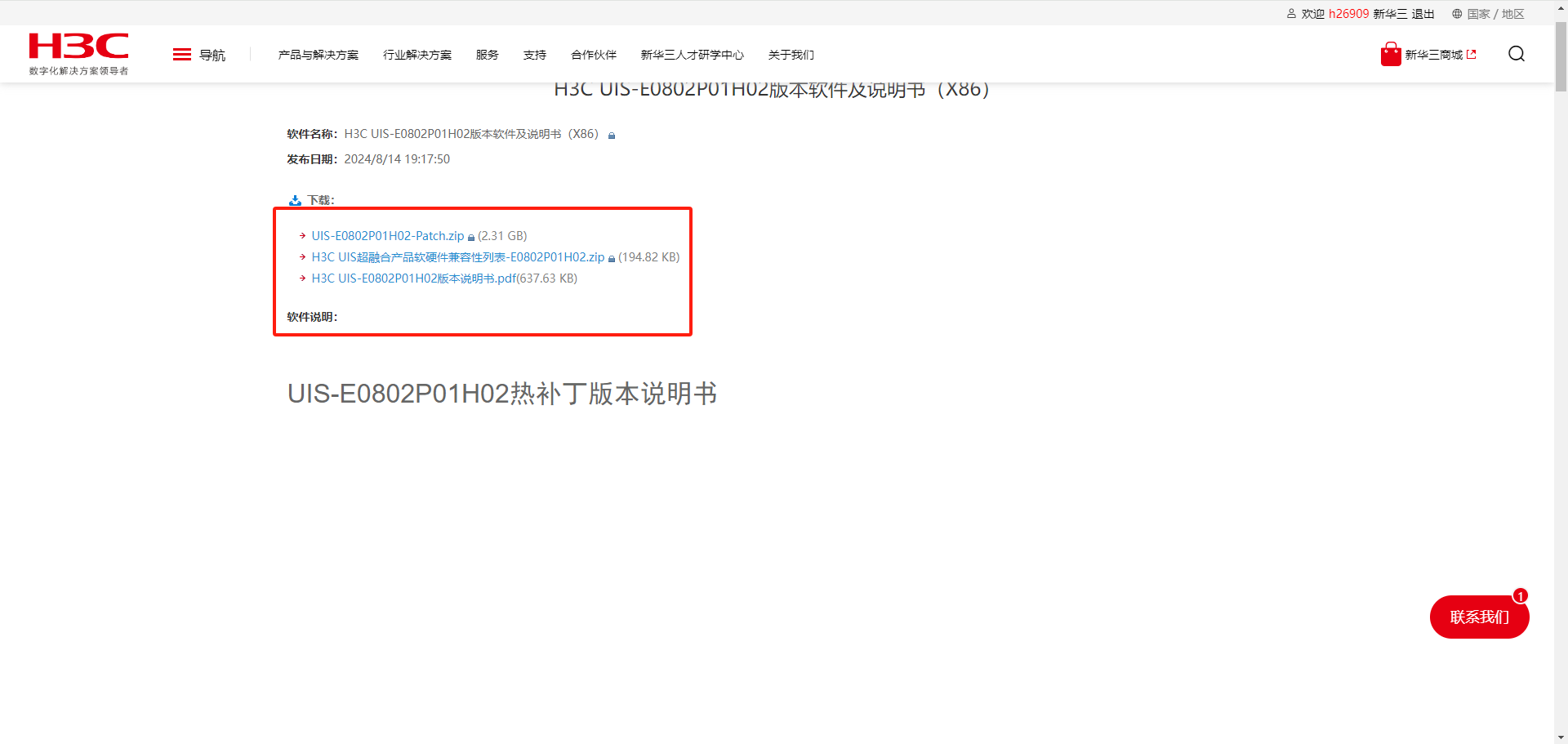Click the (637.63 KB) file size text

point(547,278)
